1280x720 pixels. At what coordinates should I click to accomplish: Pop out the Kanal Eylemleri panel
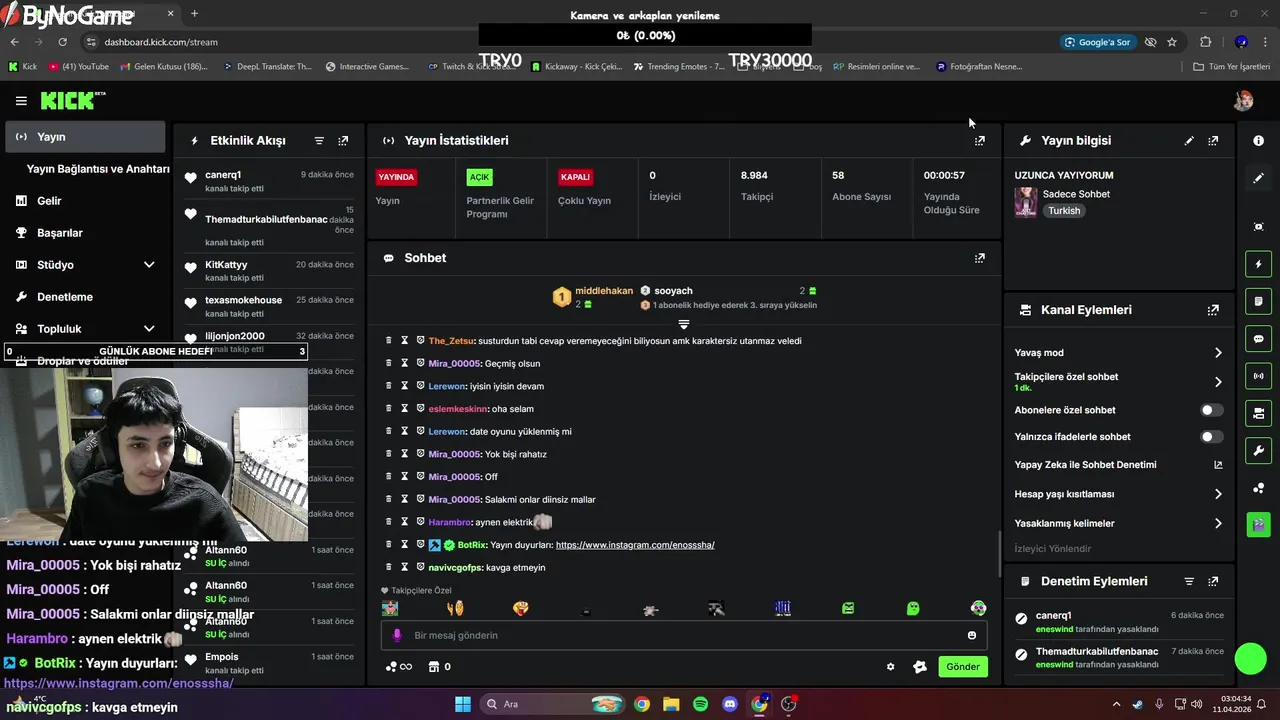coord(1213,310)
